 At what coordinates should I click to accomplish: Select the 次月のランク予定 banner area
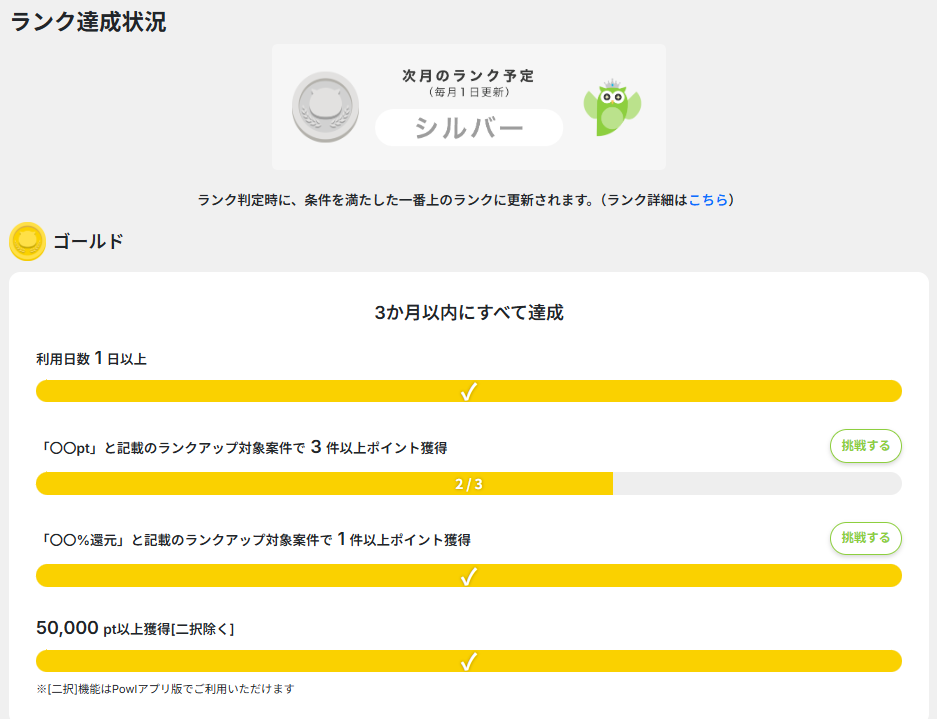coord(467,106)
